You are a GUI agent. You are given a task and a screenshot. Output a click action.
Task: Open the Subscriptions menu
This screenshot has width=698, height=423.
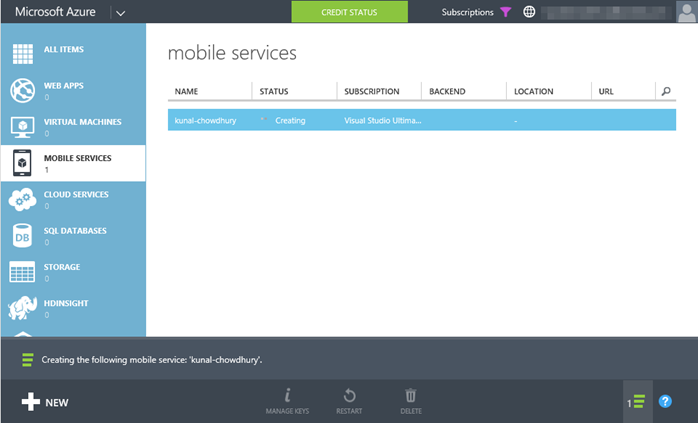467,12
